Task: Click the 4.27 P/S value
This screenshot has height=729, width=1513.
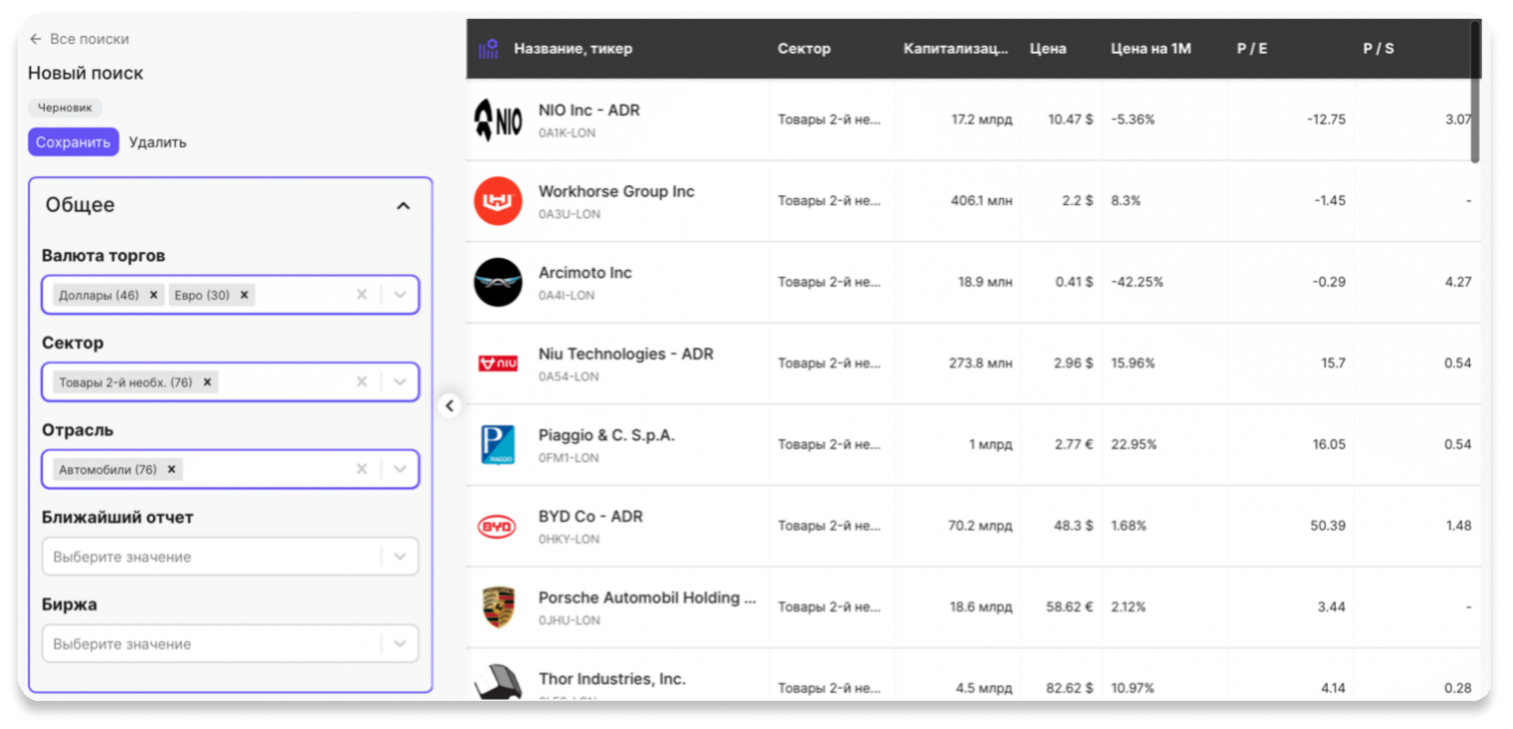Action: pyautogui.click(x=1458, y=282)
